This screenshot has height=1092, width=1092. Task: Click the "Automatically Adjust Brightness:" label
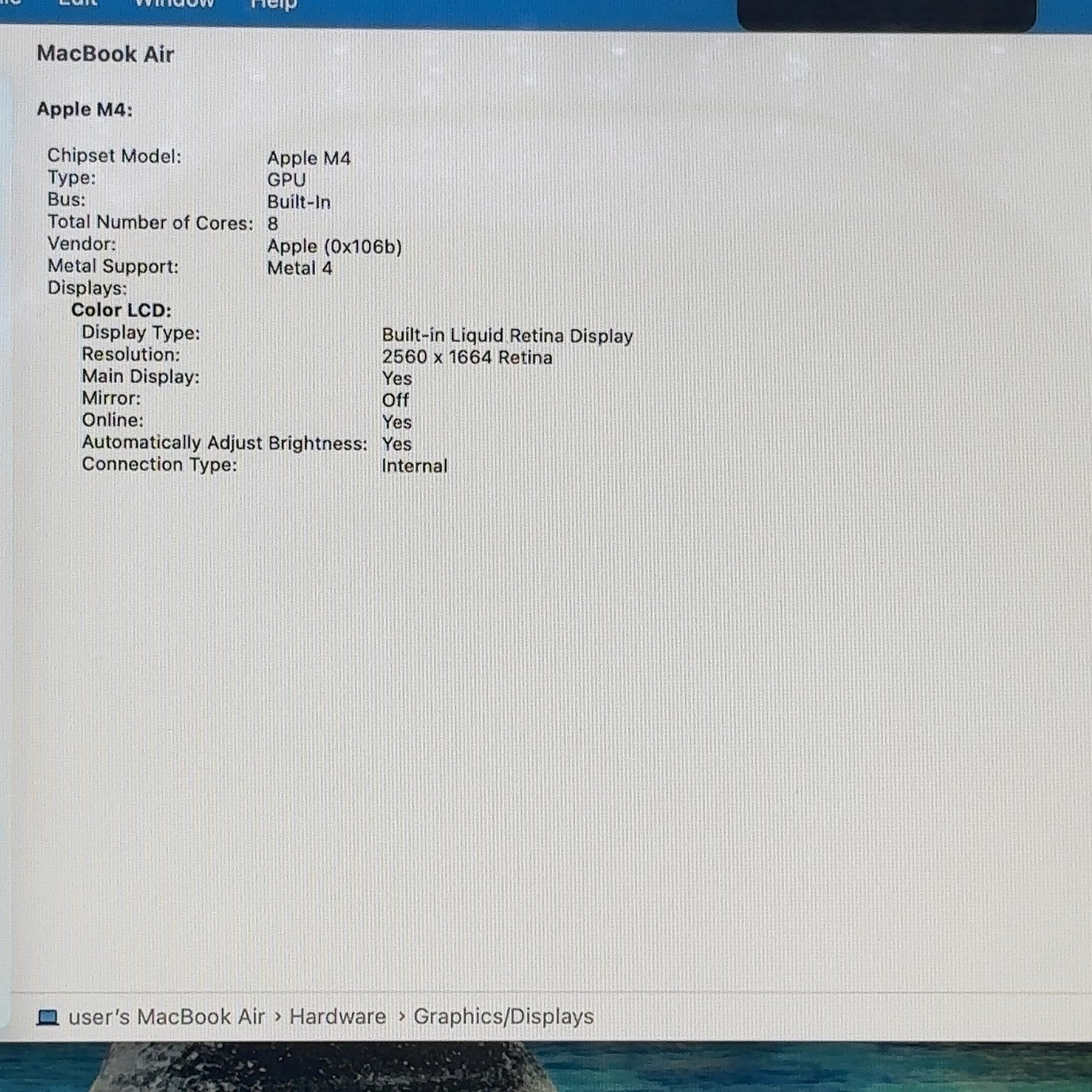point(224,443)
